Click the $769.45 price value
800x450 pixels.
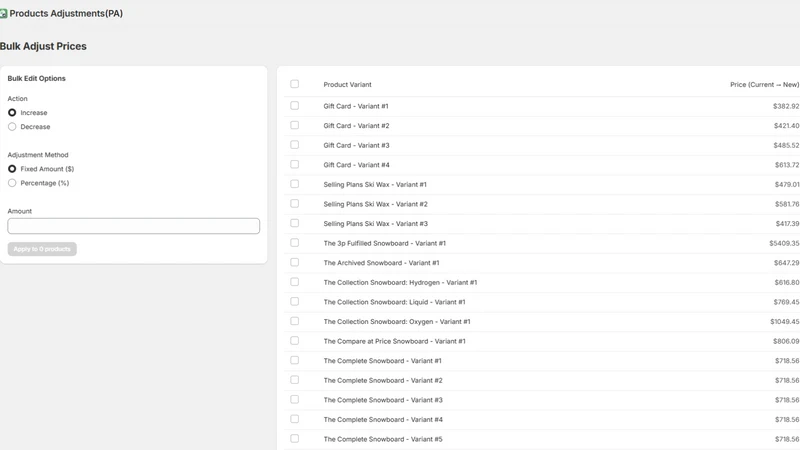click(786, 302)
